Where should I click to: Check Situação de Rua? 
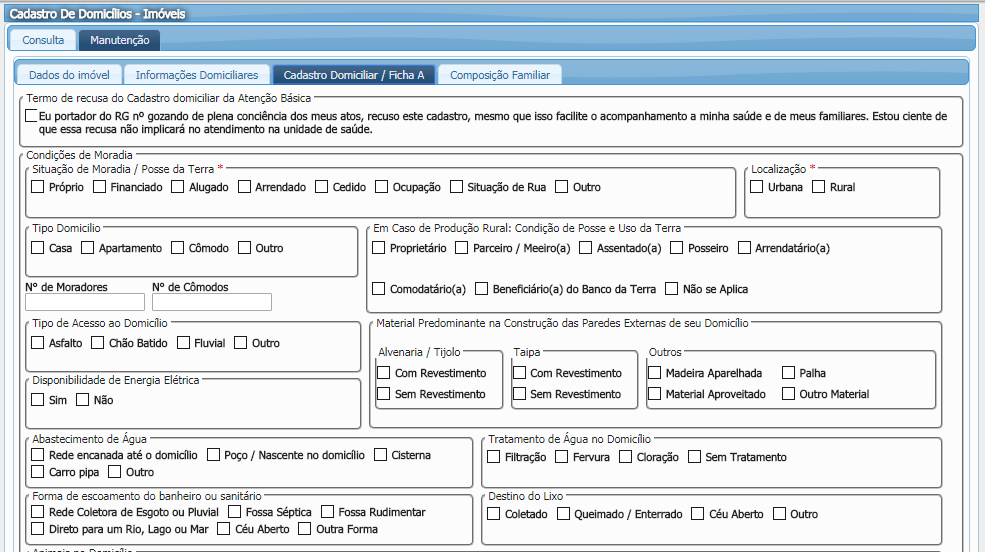pyautogui.click(x=457, y=187)
